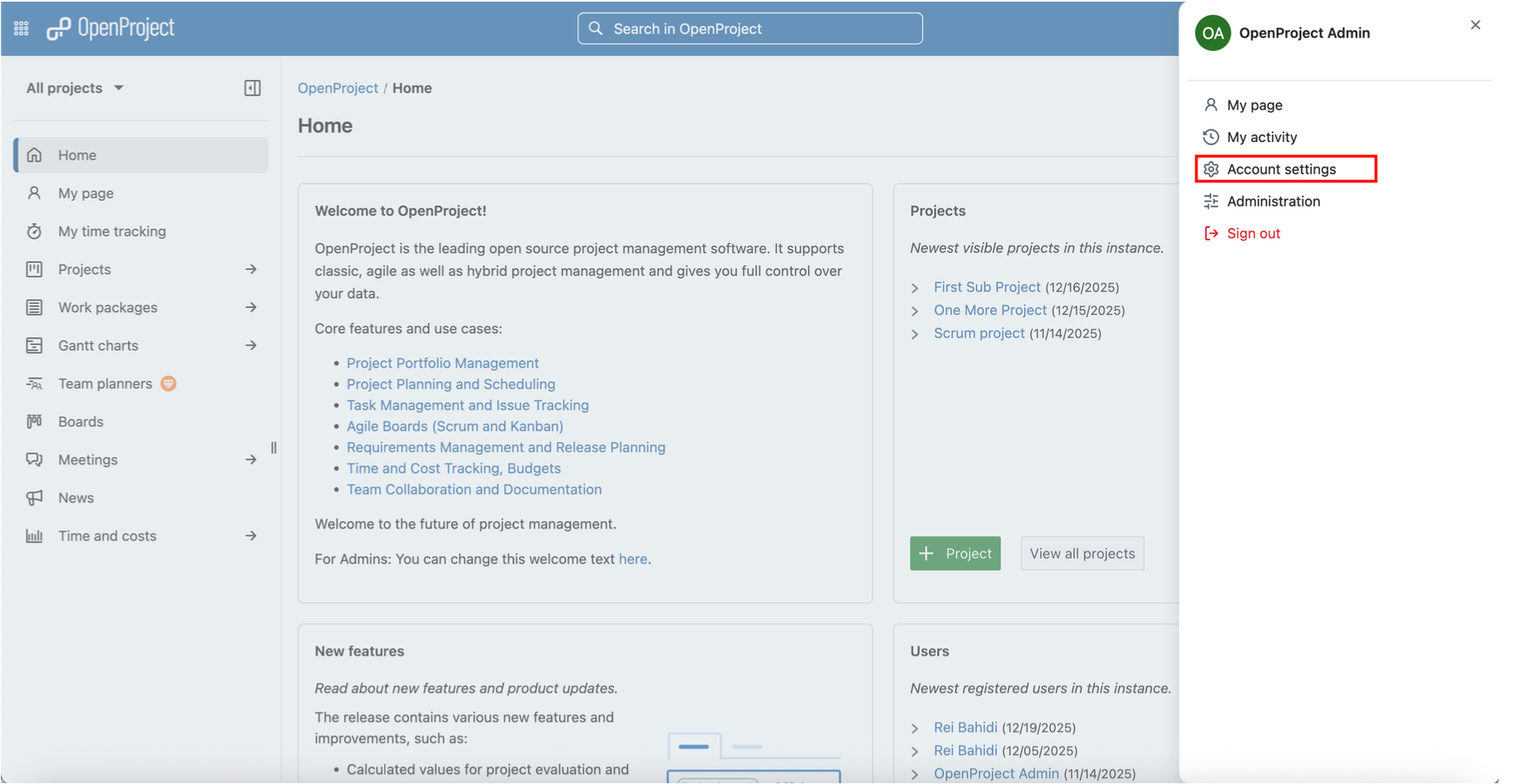Open the OpenProject Admin user link
This screenshot has height=784, width=1527.
996,773
